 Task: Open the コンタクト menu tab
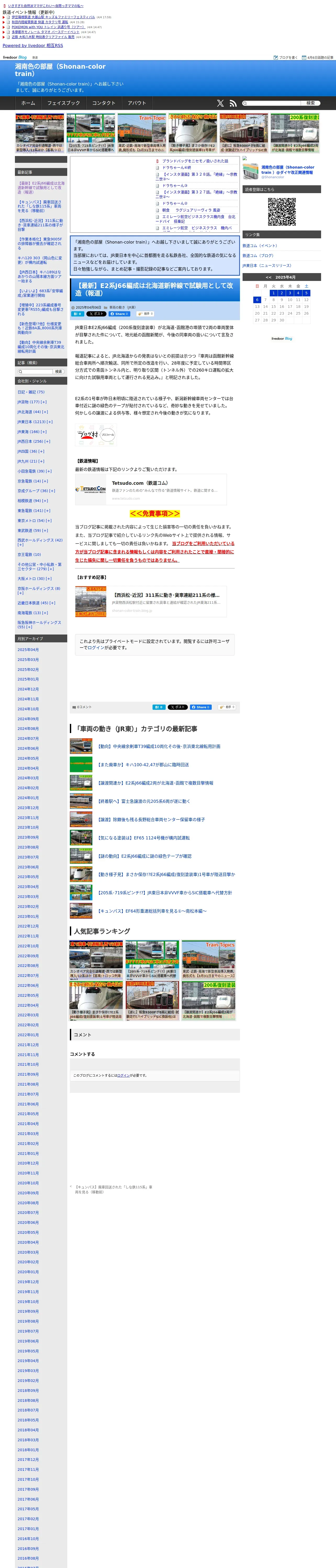[104, 103]
